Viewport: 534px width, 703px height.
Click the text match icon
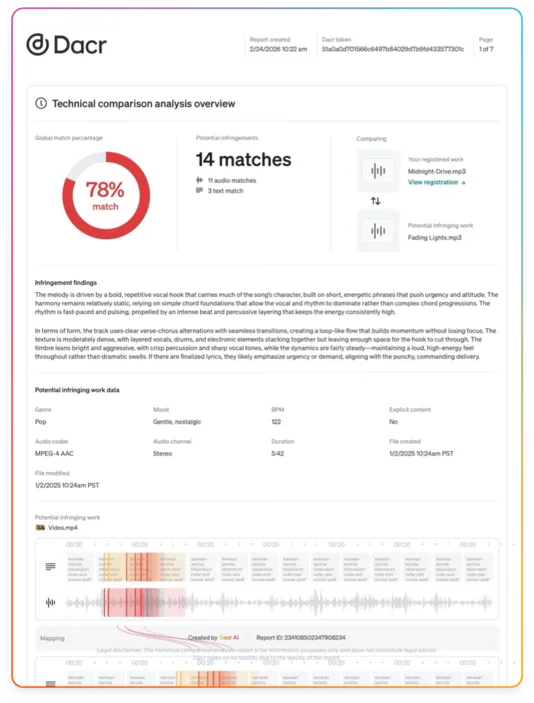pyautogui.click(x=200, y=191)
